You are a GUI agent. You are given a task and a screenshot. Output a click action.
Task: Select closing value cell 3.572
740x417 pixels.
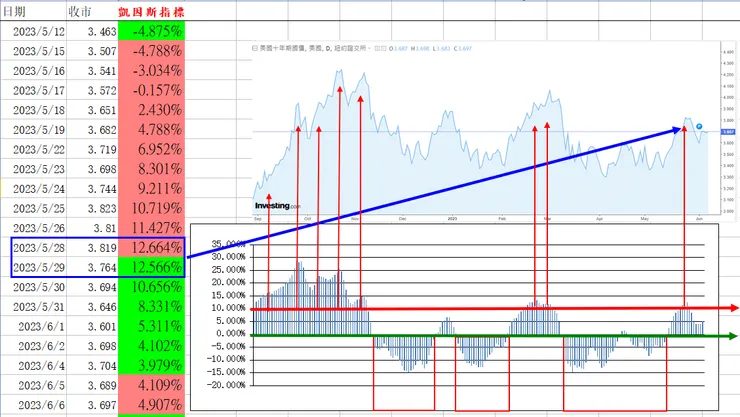coord(92,90)
